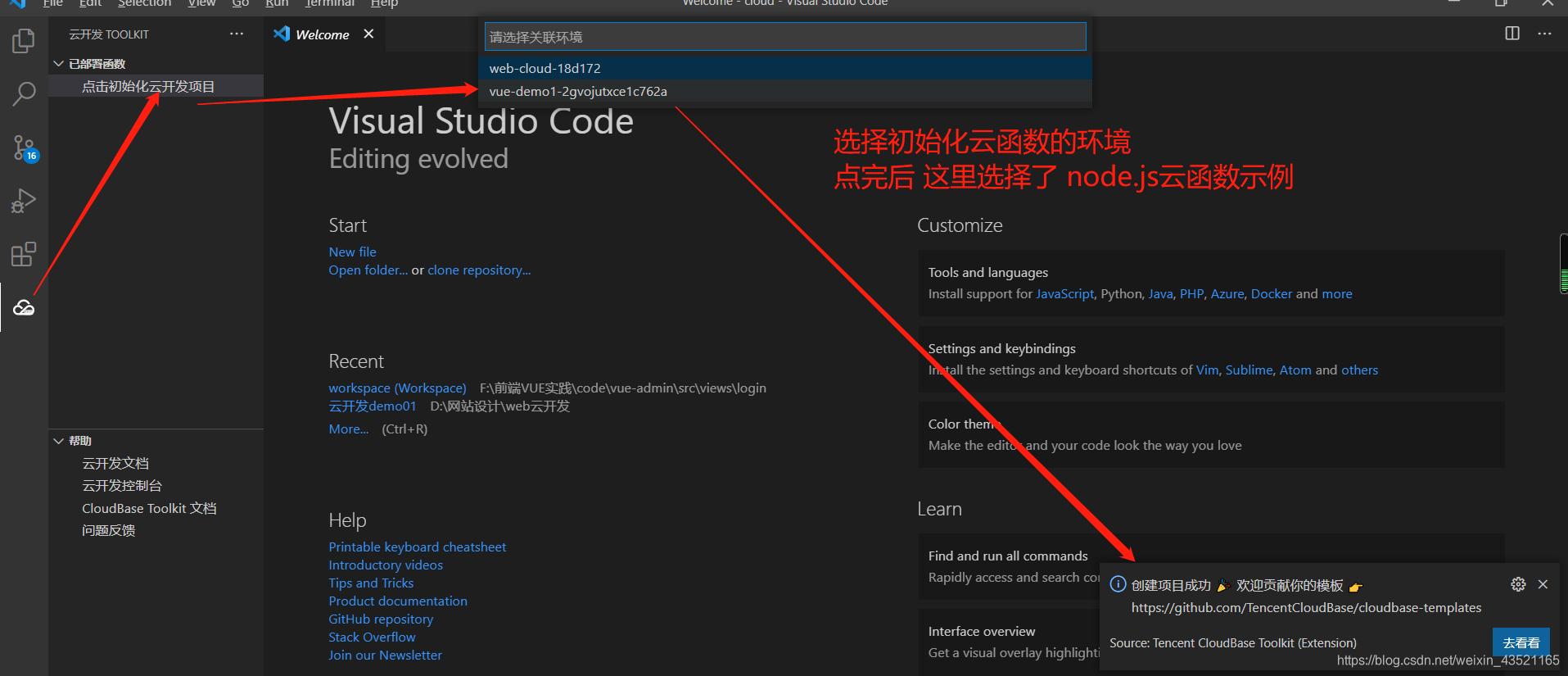Open editor more actions menu
This screenshot has height=676, width=1568.
1544,34
